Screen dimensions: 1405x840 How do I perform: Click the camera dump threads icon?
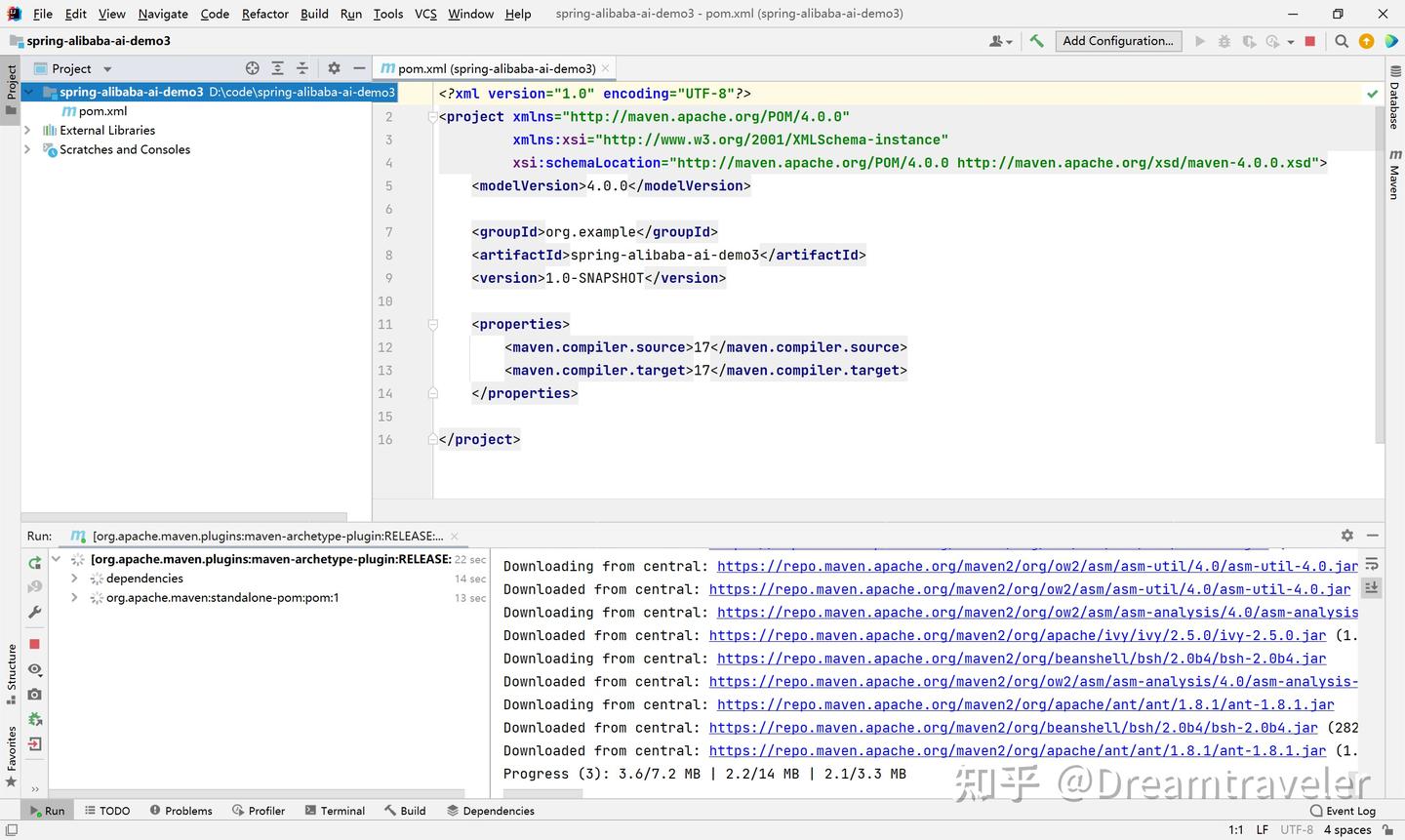pyautogui.click(x=35, y=694)
